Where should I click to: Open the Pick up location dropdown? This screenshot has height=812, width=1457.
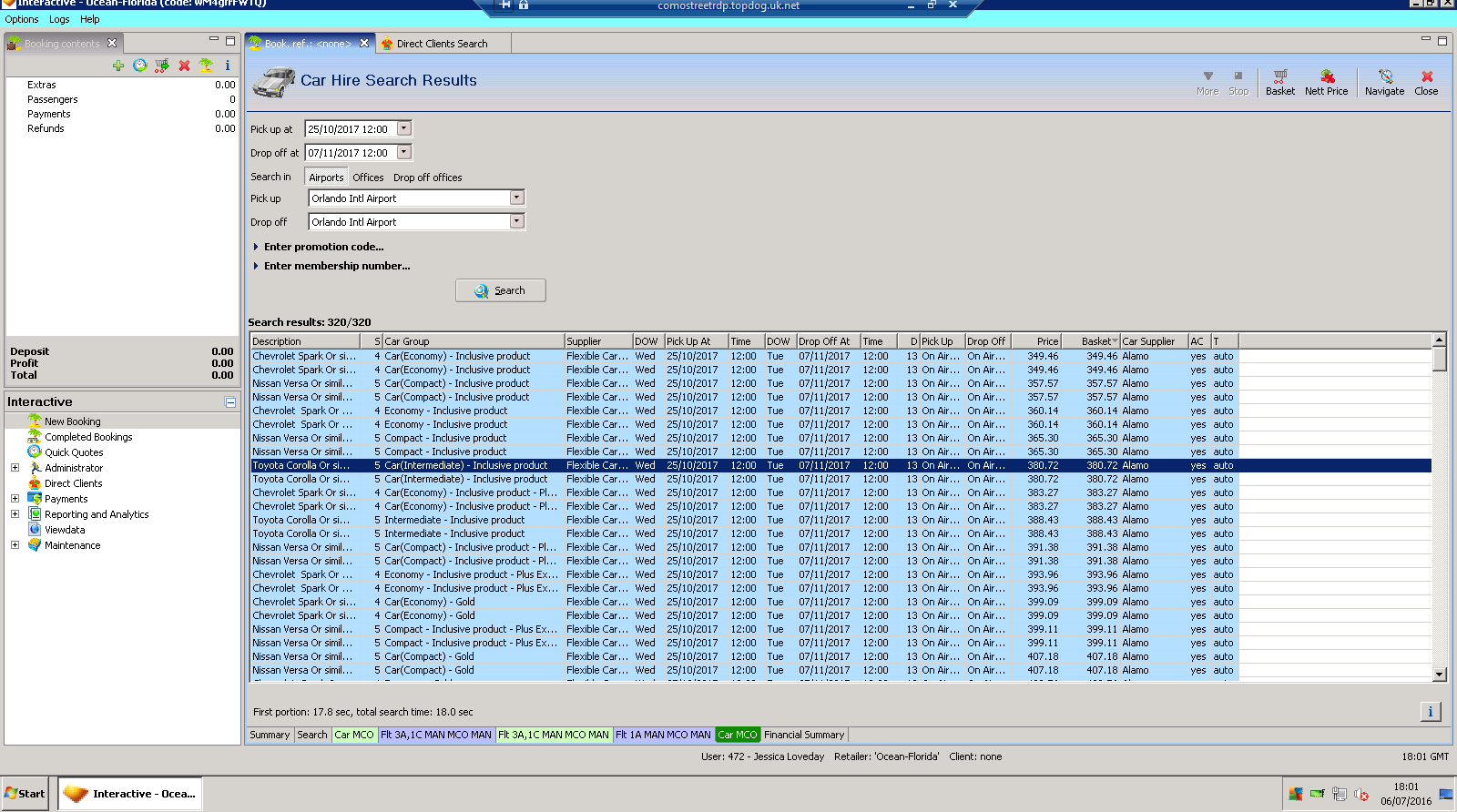(x=516, y=198)
